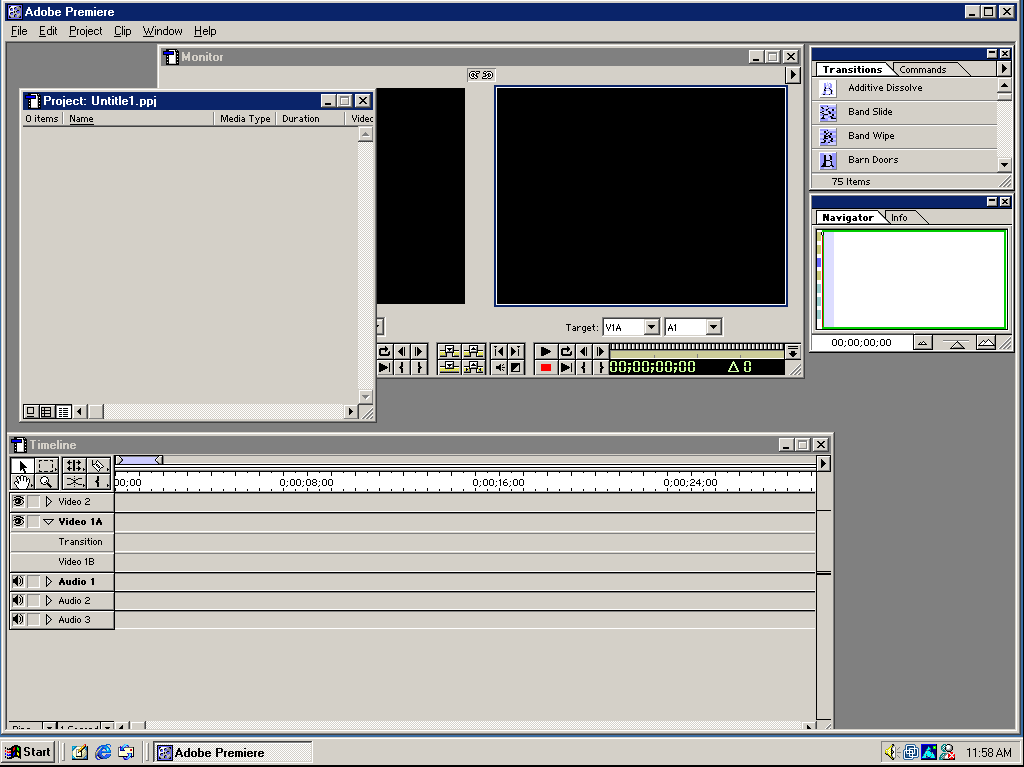Switch Project window to icon view
This screenshot has height=767, width=1024.
point(30,412)
